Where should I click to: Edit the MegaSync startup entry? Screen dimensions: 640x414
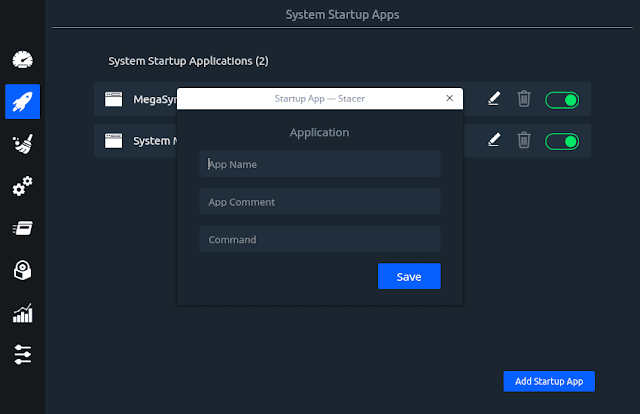tap(493, 99)
